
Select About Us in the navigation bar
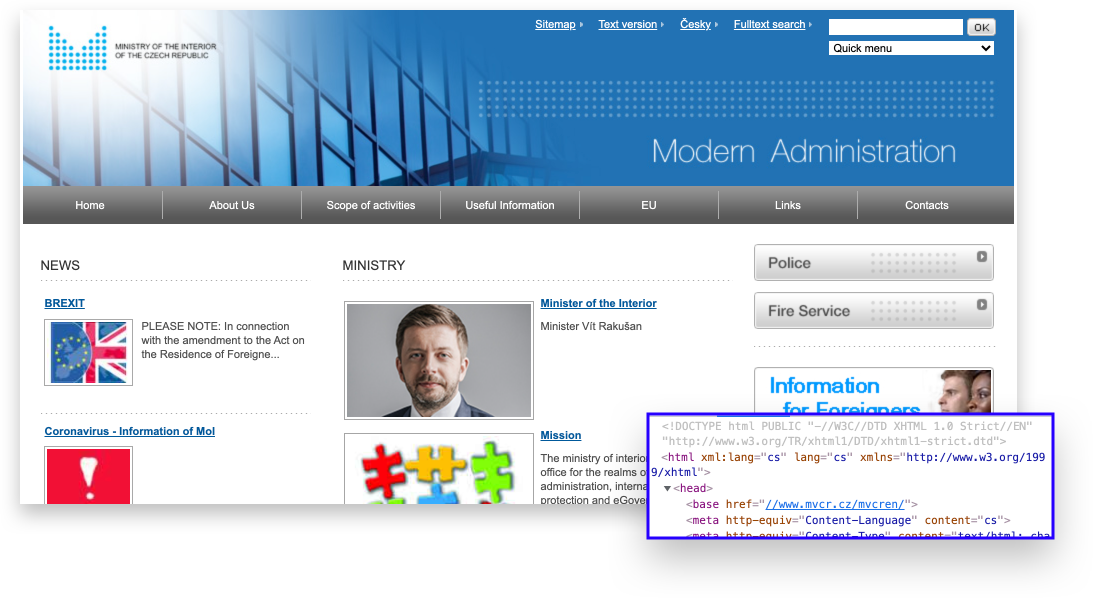pos(232,205)
